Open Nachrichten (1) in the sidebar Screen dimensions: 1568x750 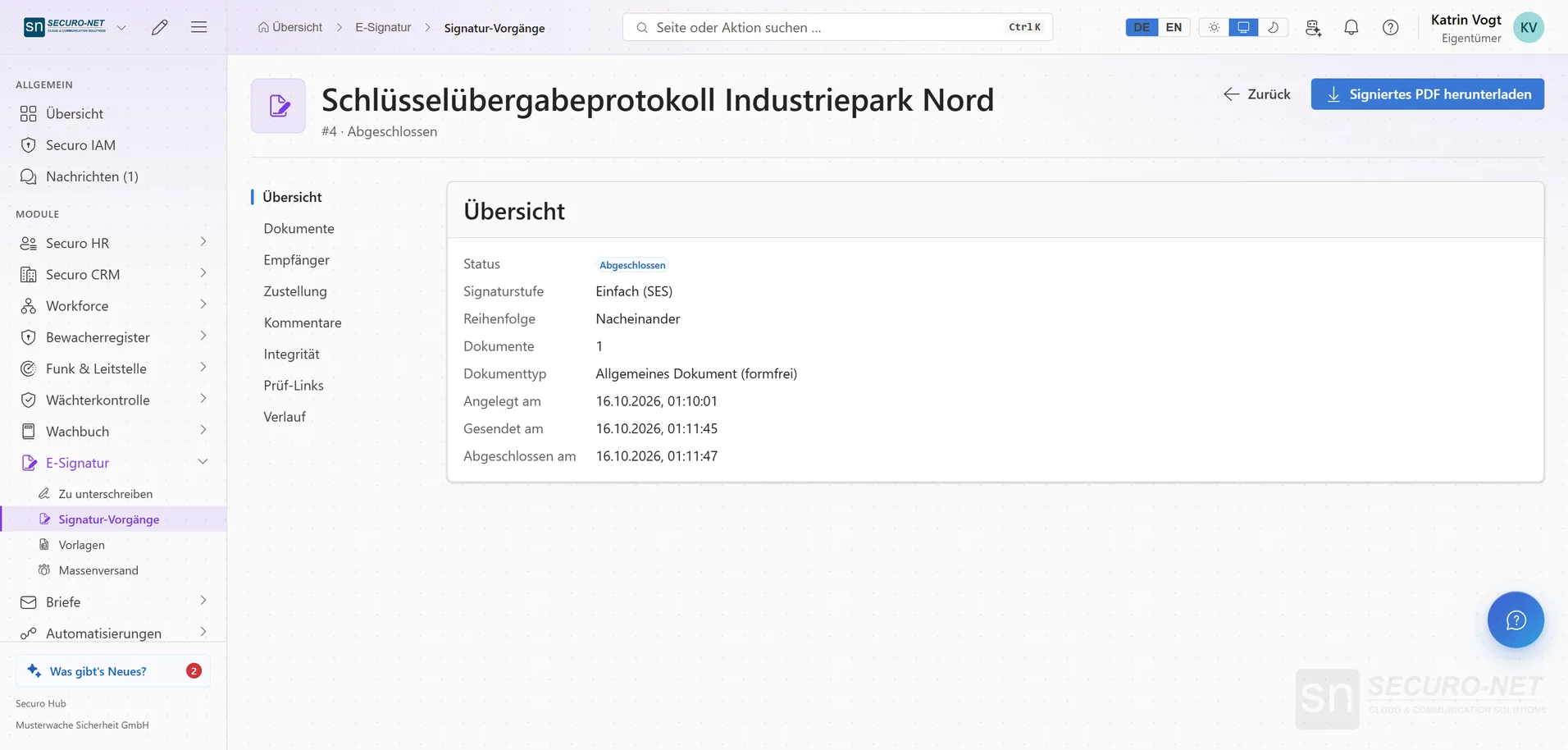point(113,176)
